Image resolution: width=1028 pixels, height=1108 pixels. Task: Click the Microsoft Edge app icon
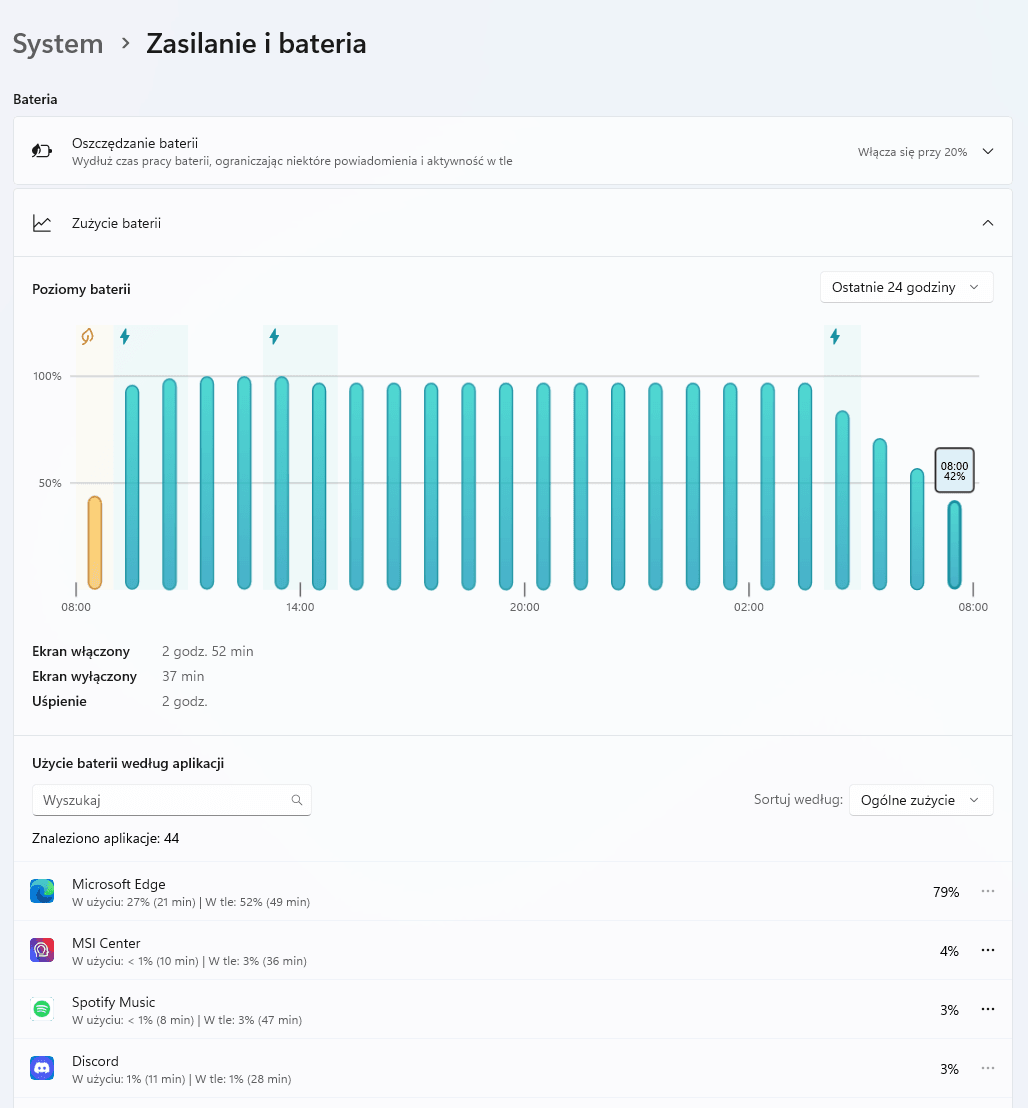click(42, 892)
